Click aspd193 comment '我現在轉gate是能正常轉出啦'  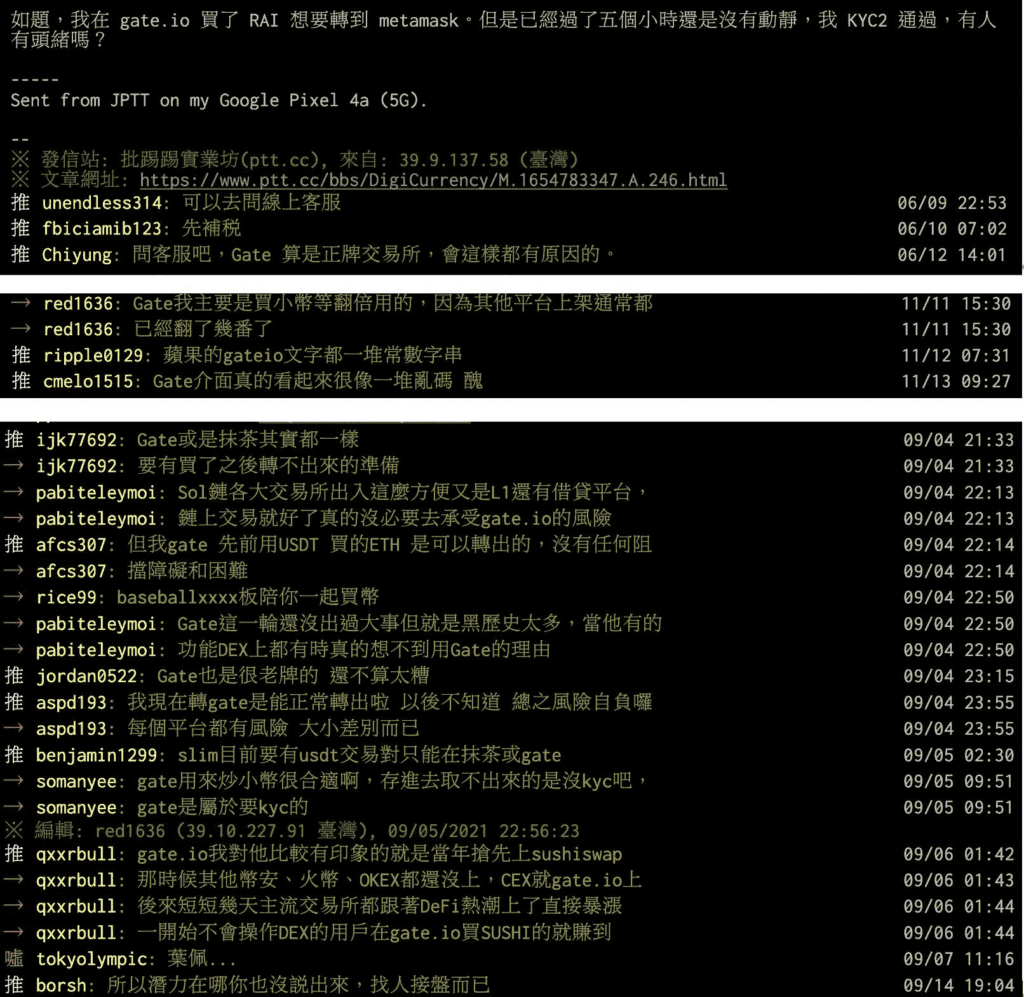389,702
